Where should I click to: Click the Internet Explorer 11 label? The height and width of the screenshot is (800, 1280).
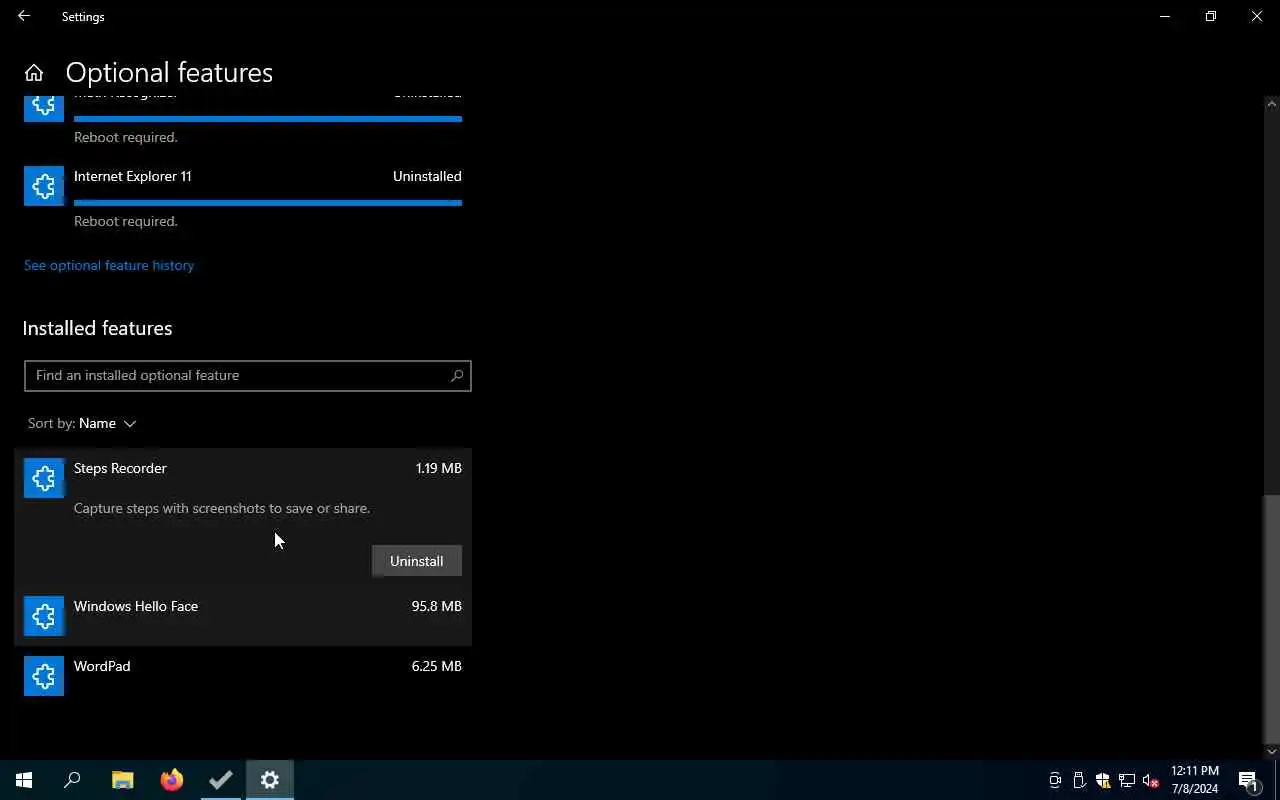pyautogui.click(x=132, y=176)
